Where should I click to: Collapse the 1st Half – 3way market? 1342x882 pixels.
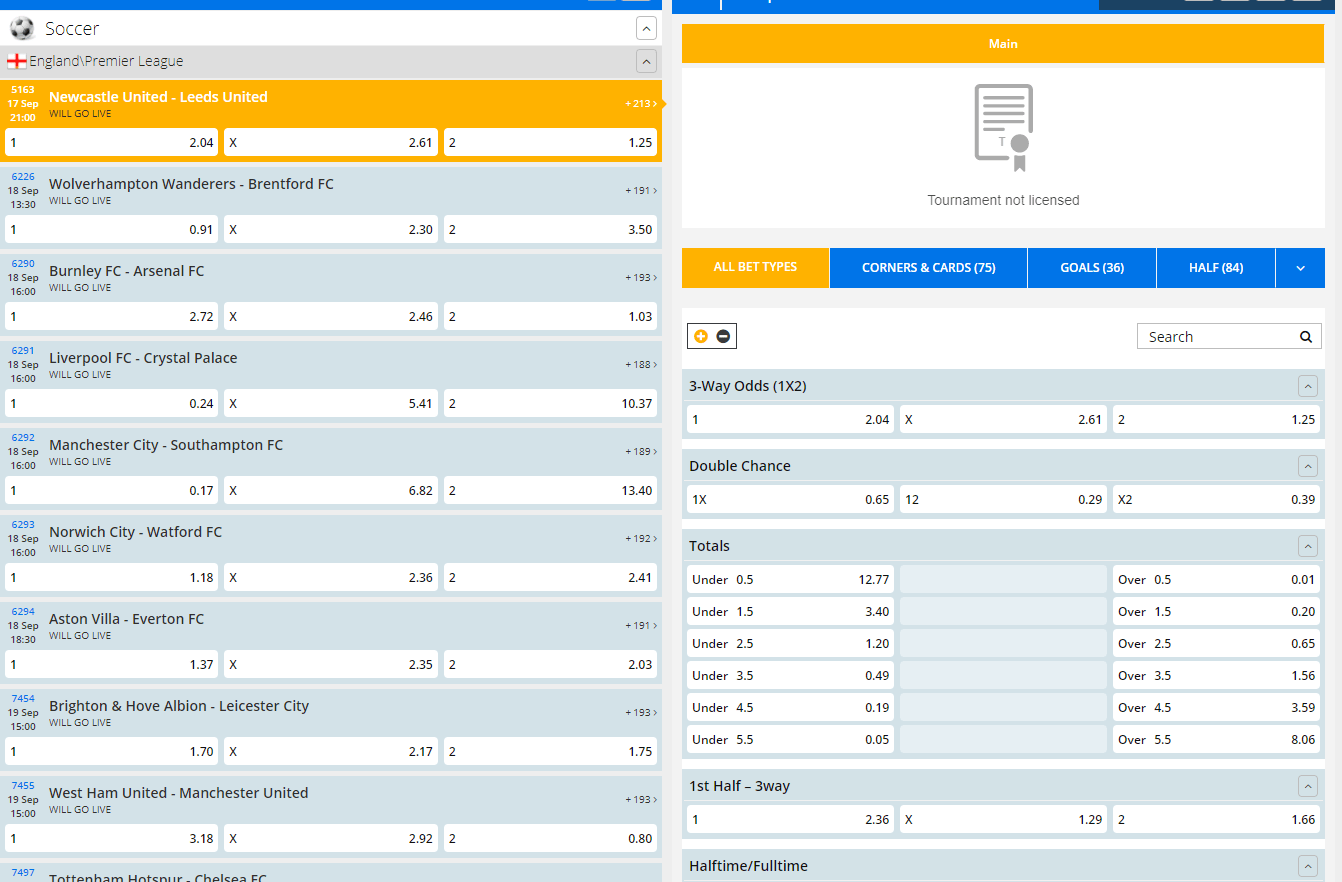[x=1307, y=786]
